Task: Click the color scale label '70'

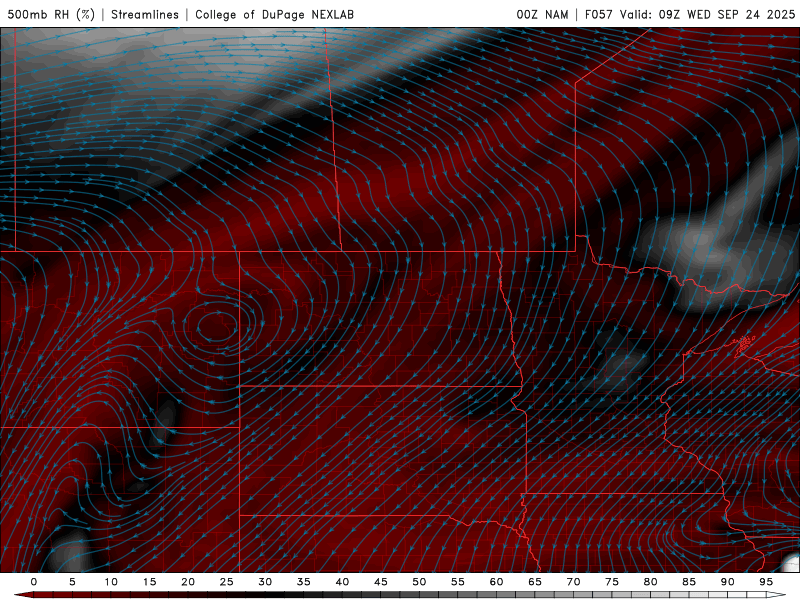Action: point(573,582)
